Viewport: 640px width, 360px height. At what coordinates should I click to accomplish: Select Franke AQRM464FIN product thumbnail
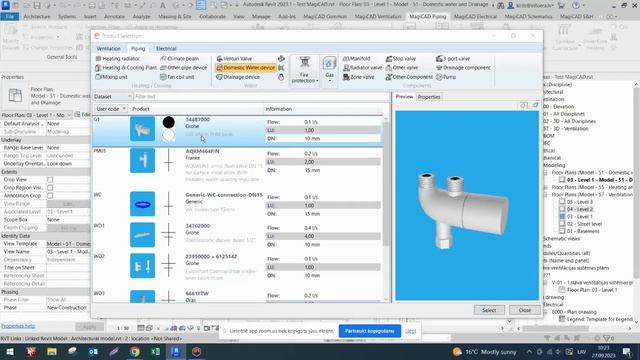pyautogui.click(x=142, y=160)
